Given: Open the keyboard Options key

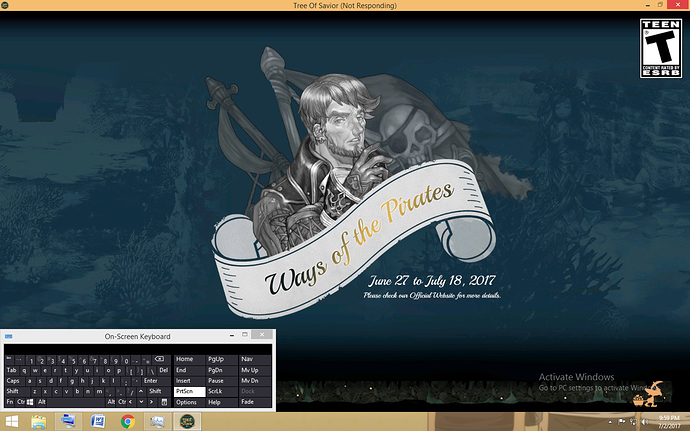Looking at the screenshot, I should point(187,402).
